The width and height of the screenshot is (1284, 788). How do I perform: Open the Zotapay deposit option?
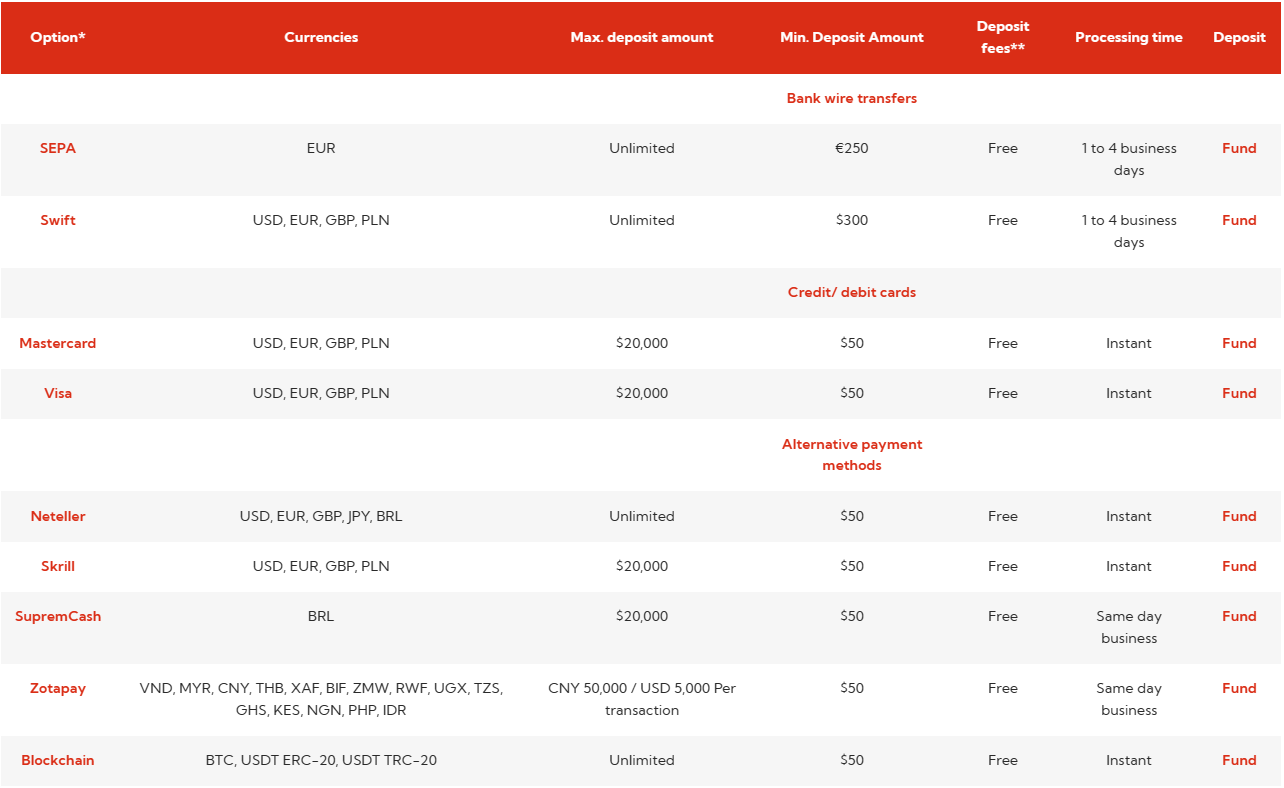(58, 688)
